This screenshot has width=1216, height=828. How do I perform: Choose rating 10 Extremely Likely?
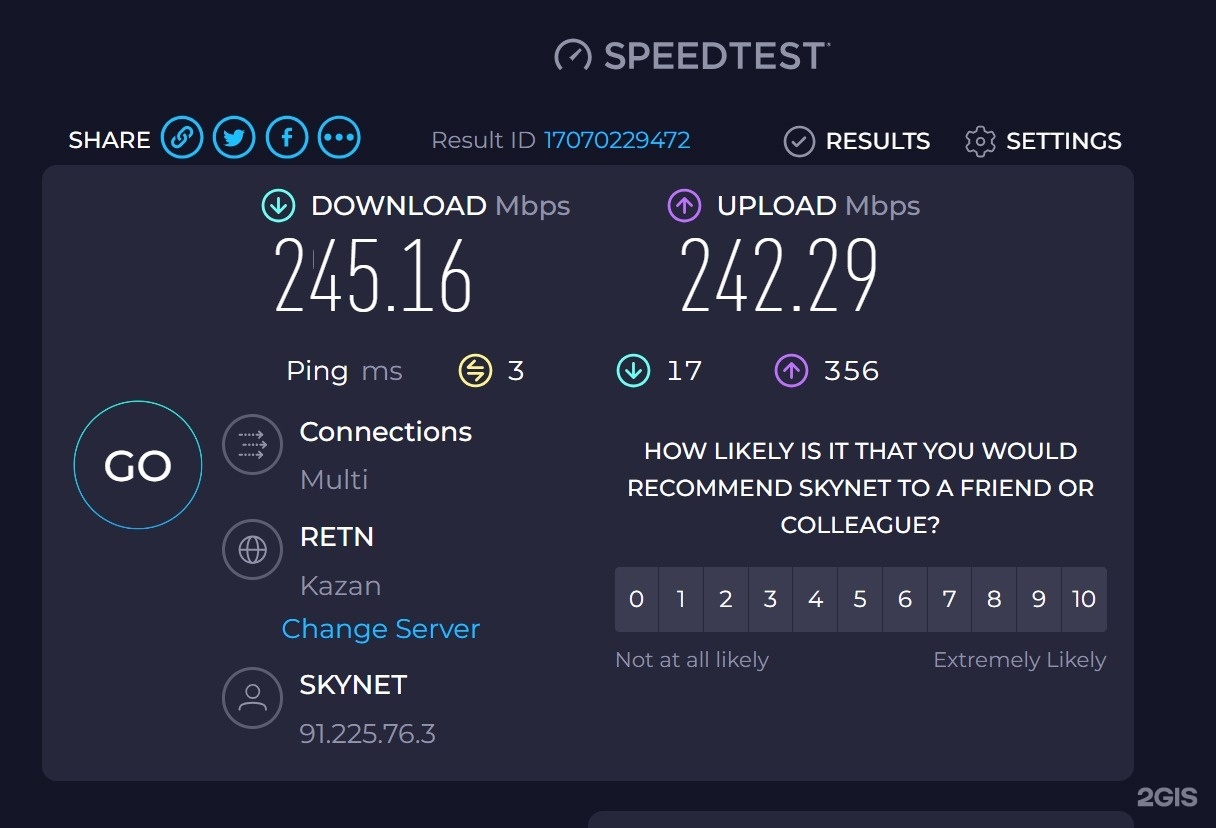pyautogui.click(x=1084, y=599)
